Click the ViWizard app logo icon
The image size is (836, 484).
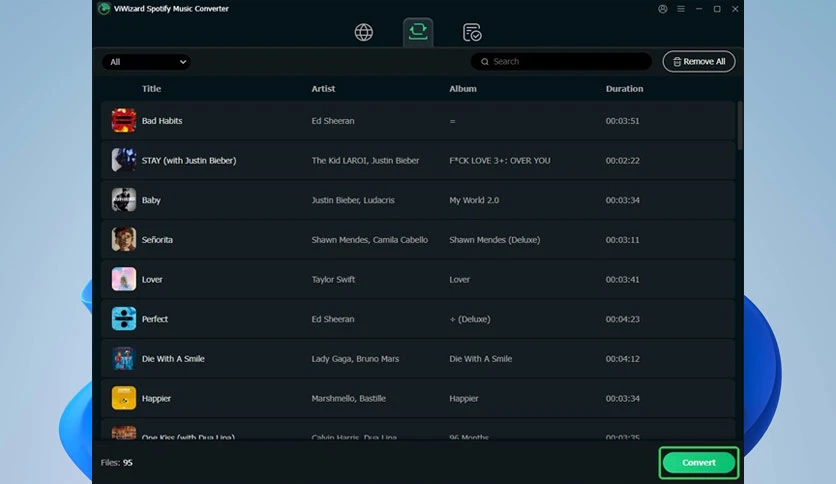point(104,9)
